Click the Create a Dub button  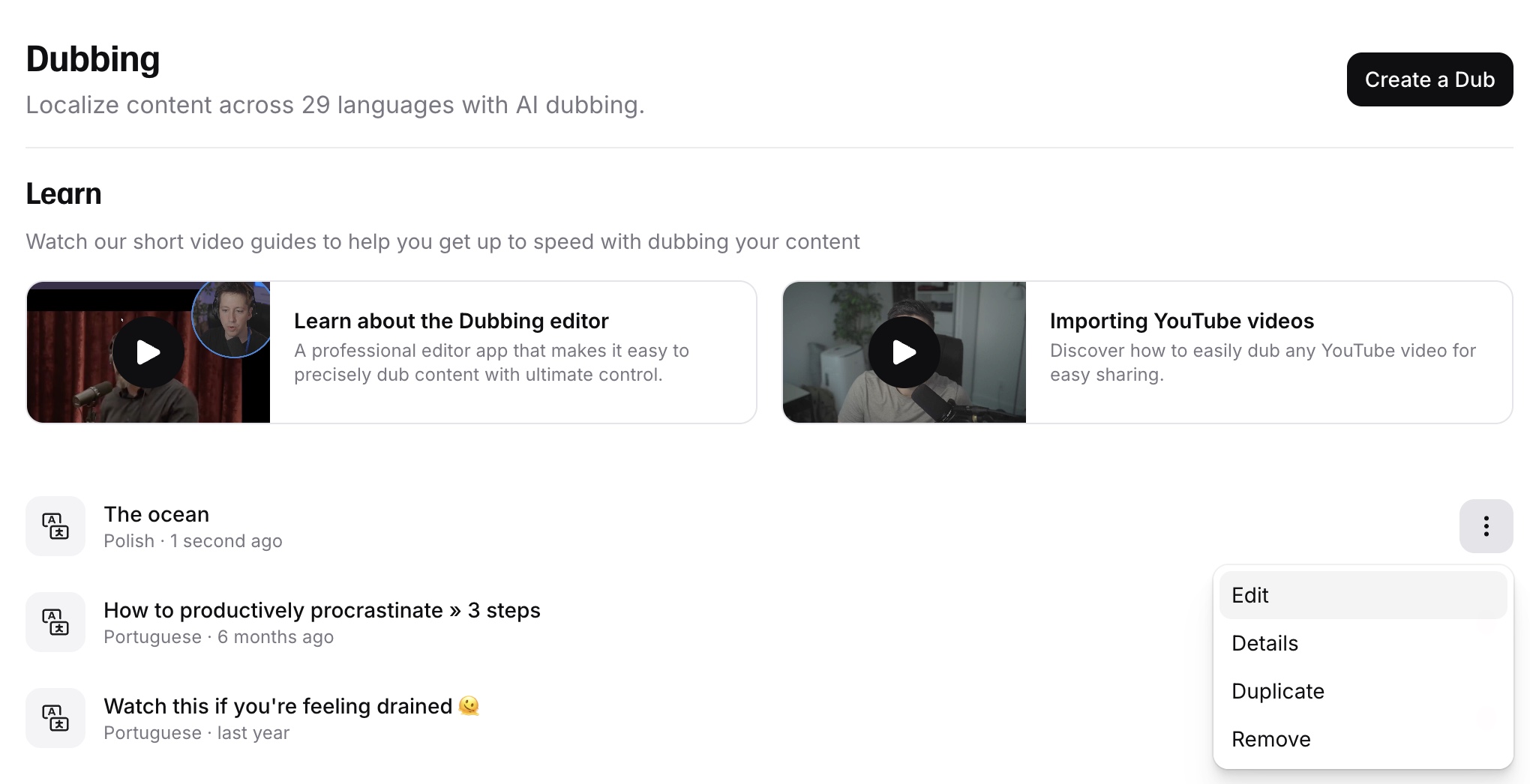[1429, 79]
